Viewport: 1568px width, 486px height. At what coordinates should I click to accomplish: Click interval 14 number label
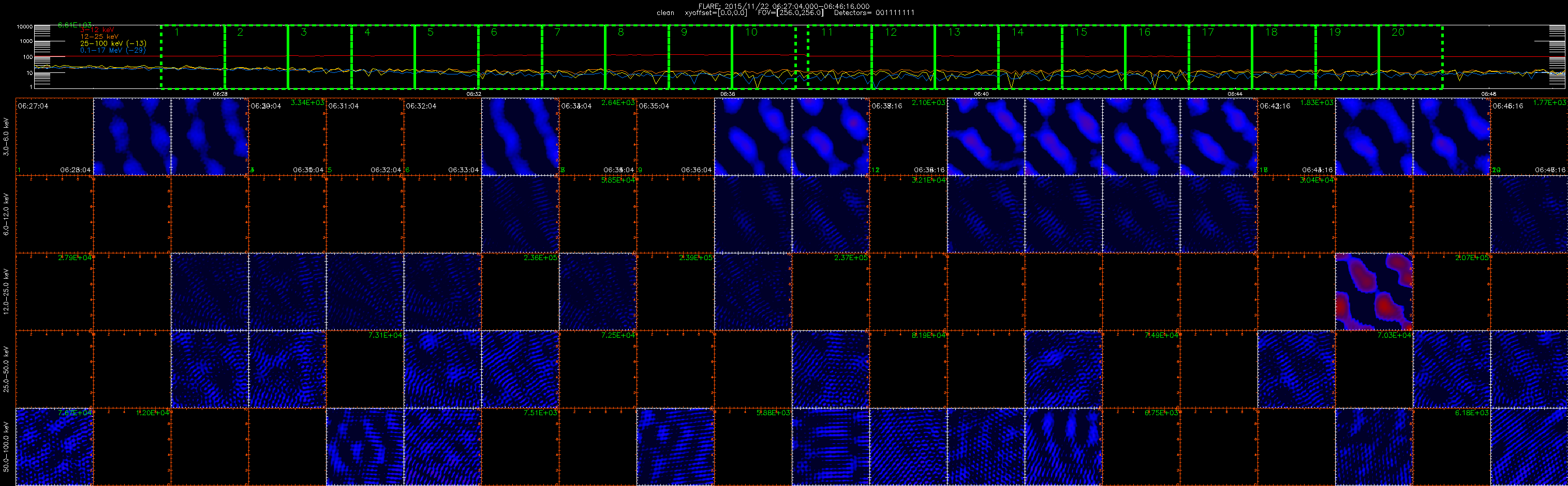click(1017, 32)
